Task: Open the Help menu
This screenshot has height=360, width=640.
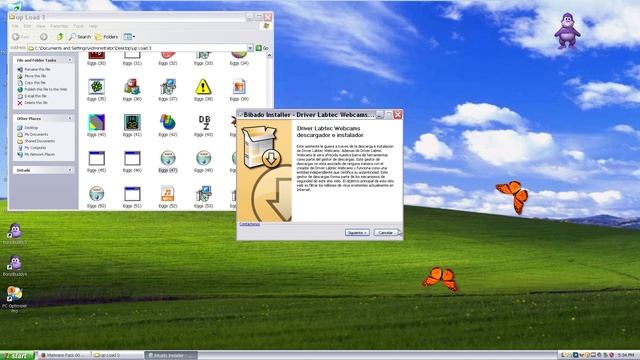Action: (x=93, y=26)
